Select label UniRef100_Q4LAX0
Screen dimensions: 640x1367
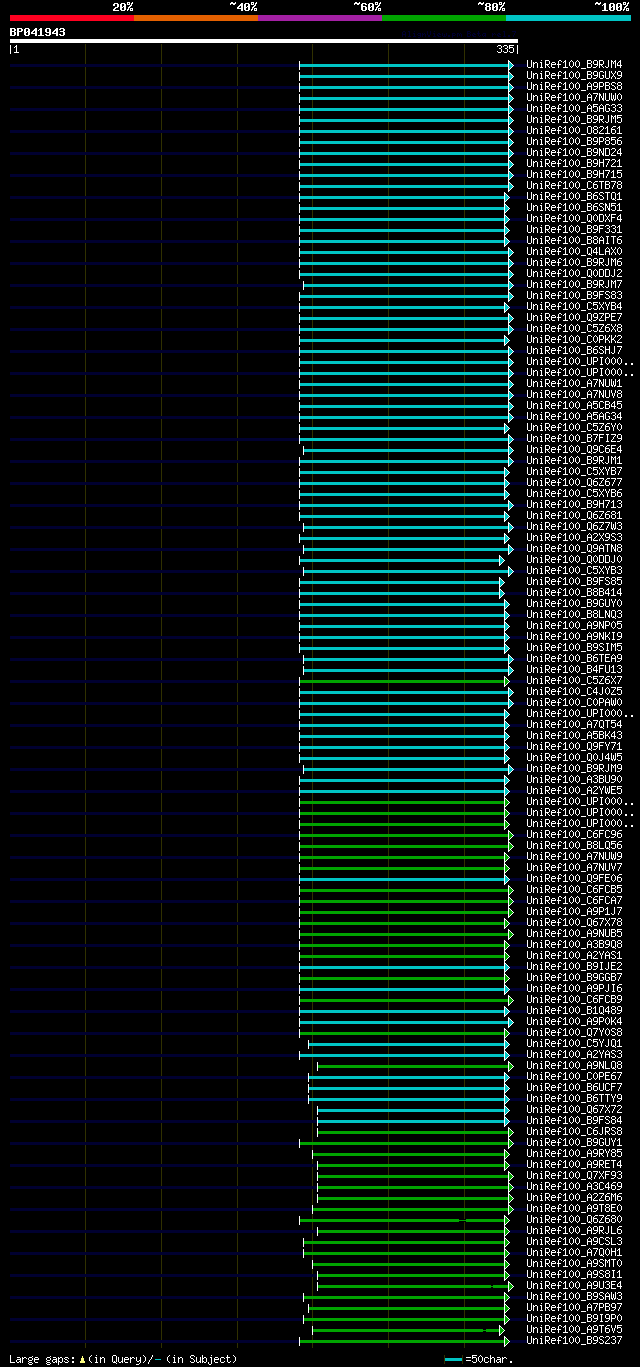point(574,252)
